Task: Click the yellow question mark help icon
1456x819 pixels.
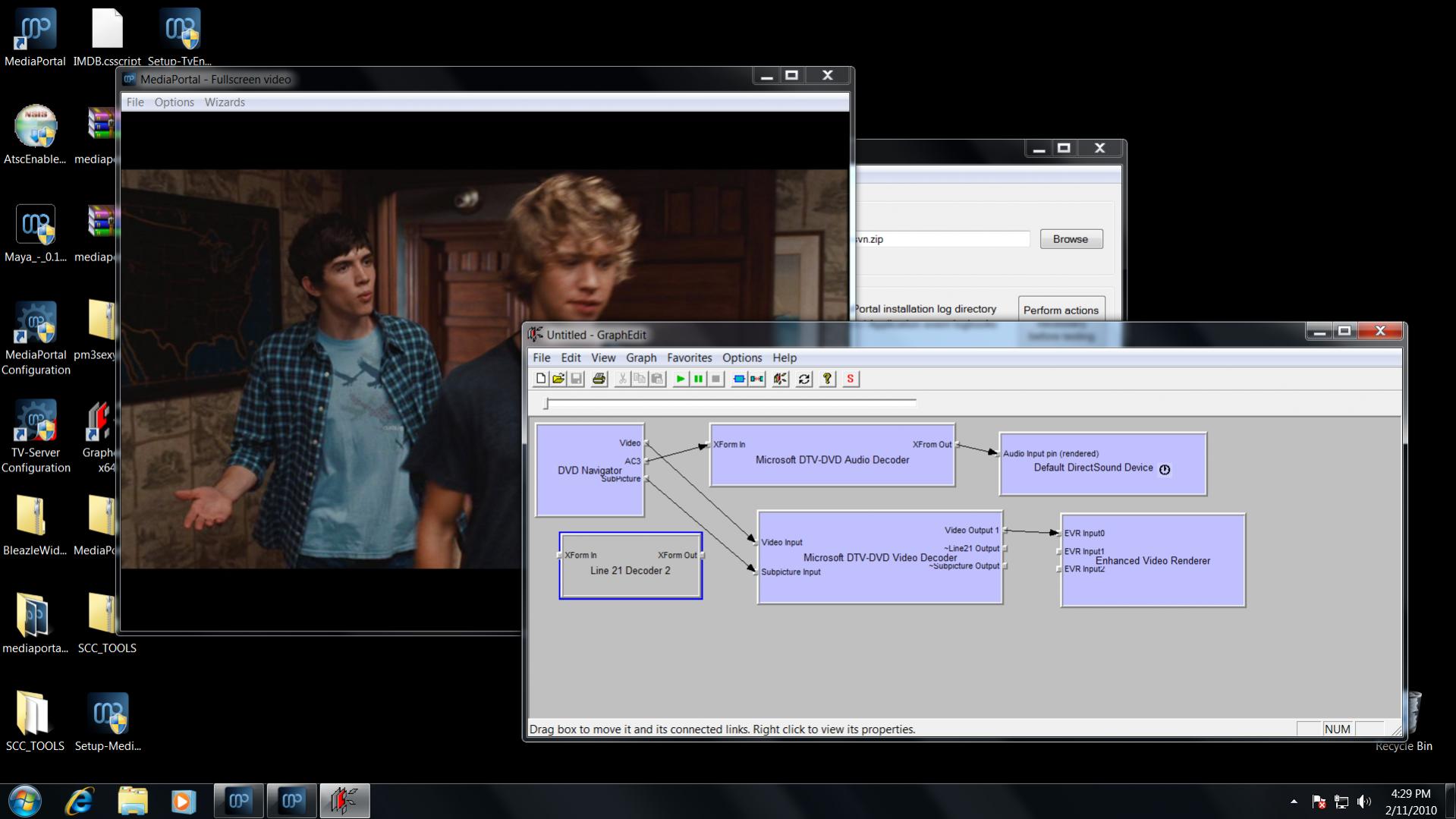Action: (x=828, y=379)
